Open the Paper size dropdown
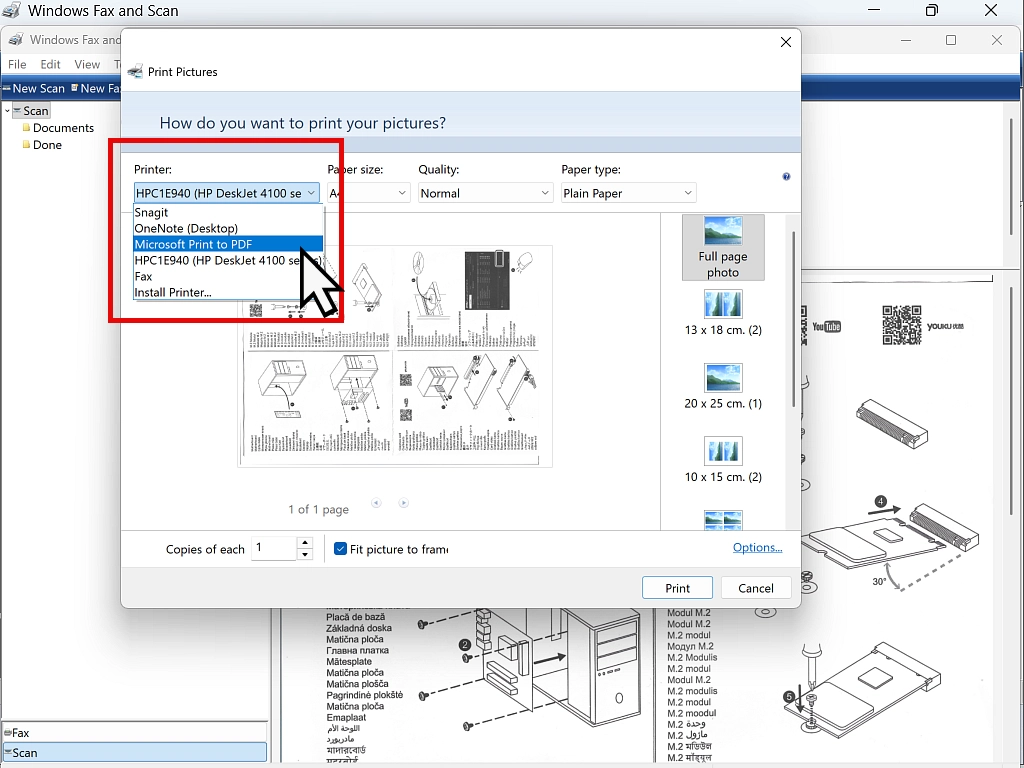The image size is (1024, 768). click(x=368, y=193)
